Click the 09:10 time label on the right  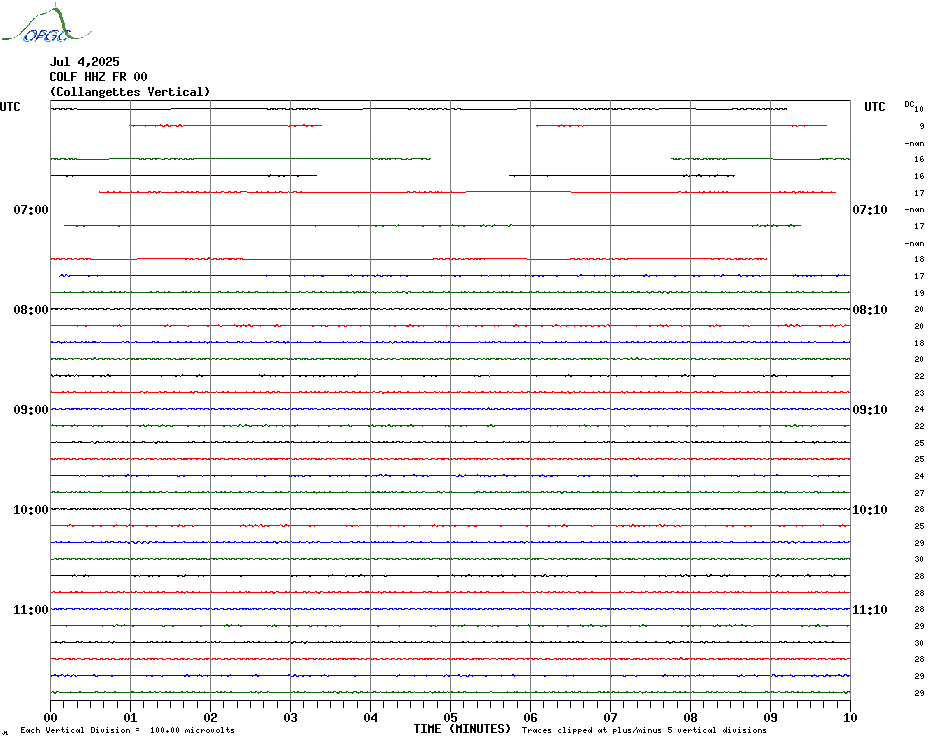pos(870,410)
